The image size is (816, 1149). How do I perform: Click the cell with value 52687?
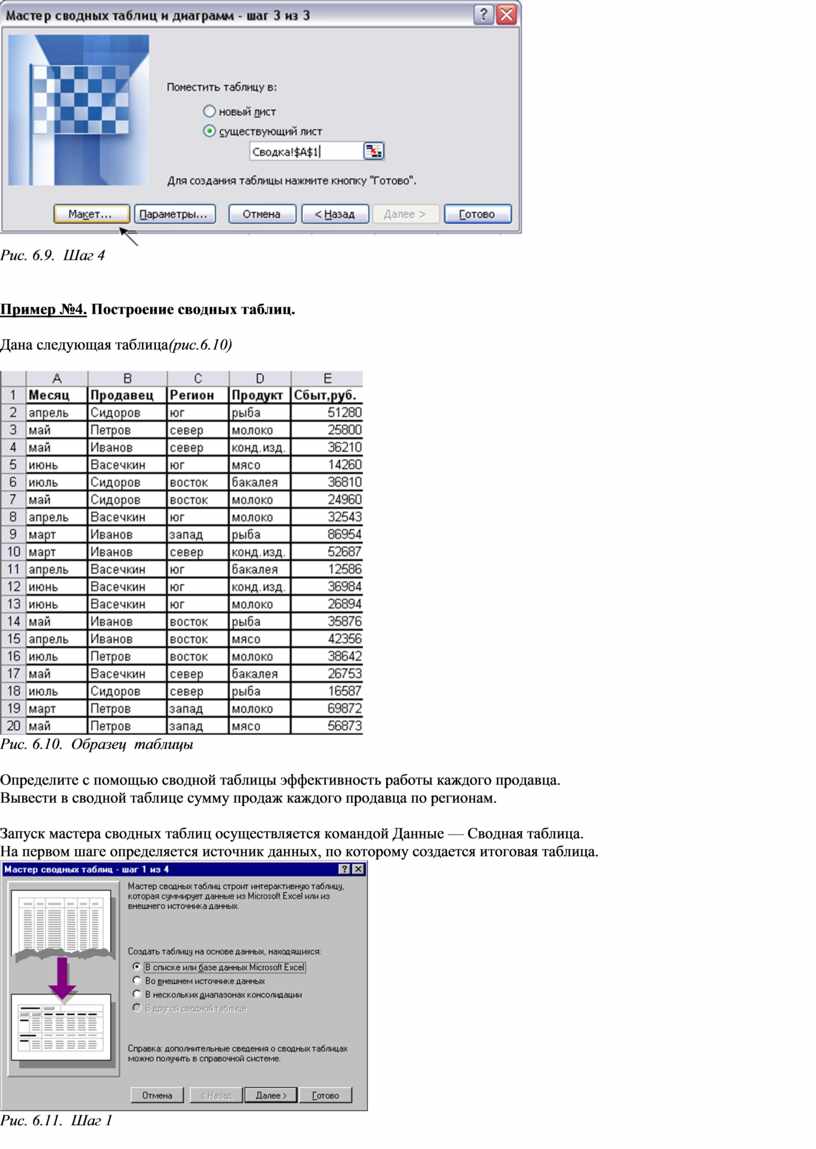pos(327,552)
